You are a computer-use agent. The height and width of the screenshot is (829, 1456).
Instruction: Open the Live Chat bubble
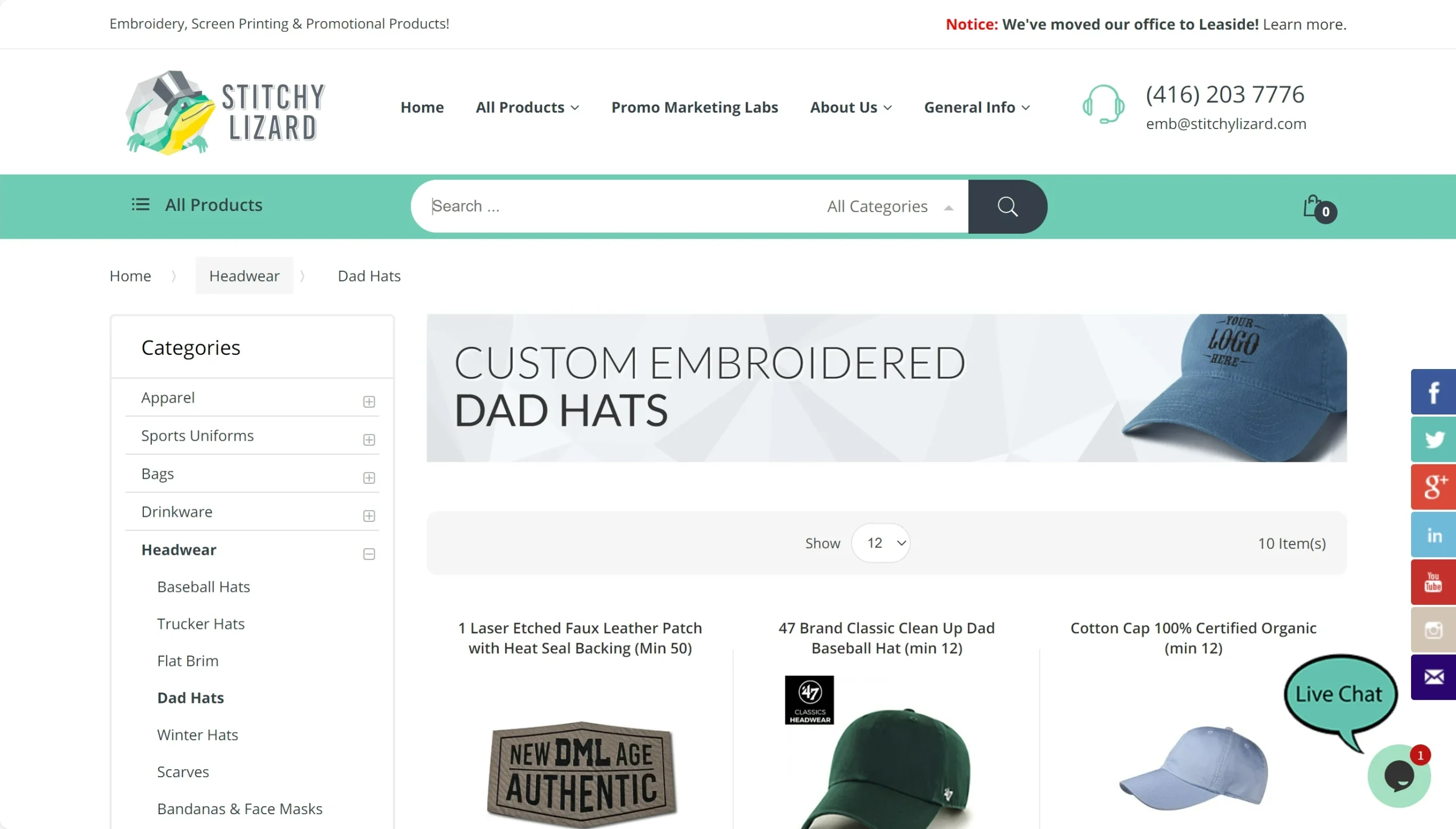[x=1339, y=694]
